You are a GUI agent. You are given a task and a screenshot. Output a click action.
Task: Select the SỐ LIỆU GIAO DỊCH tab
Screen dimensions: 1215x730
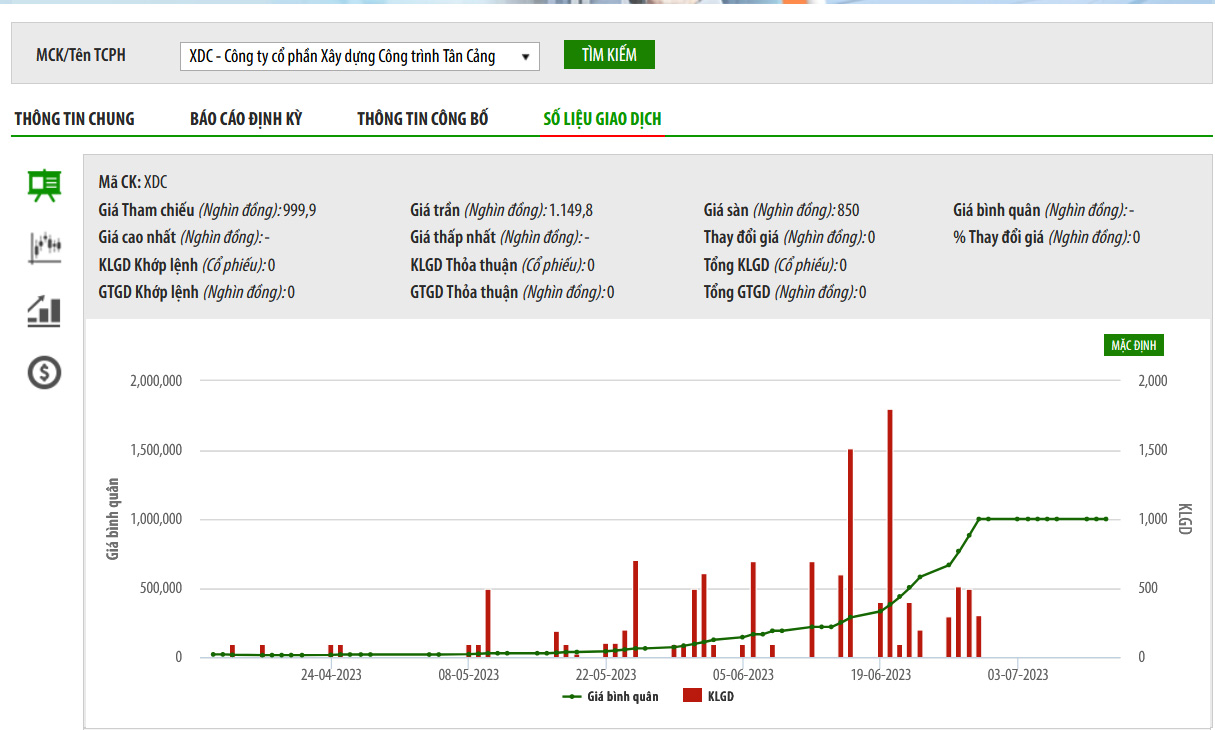coord(602,119)
